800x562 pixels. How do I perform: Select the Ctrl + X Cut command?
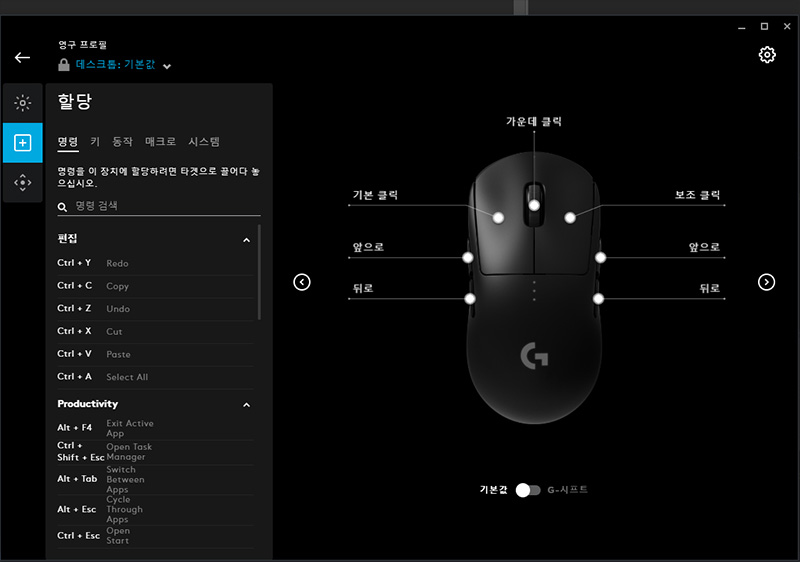pos(155,331)
